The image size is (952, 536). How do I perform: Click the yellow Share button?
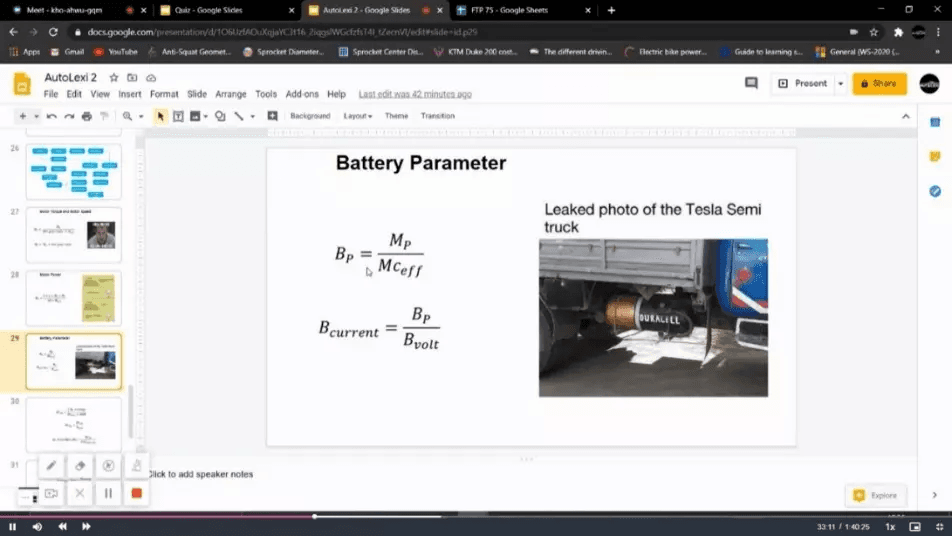[879, 83]
